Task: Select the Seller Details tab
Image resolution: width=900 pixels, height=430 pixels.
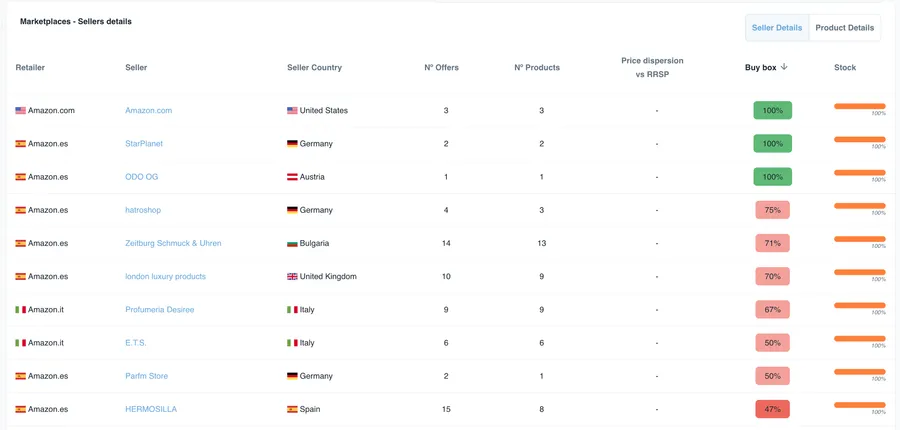Action: (777, 28)
